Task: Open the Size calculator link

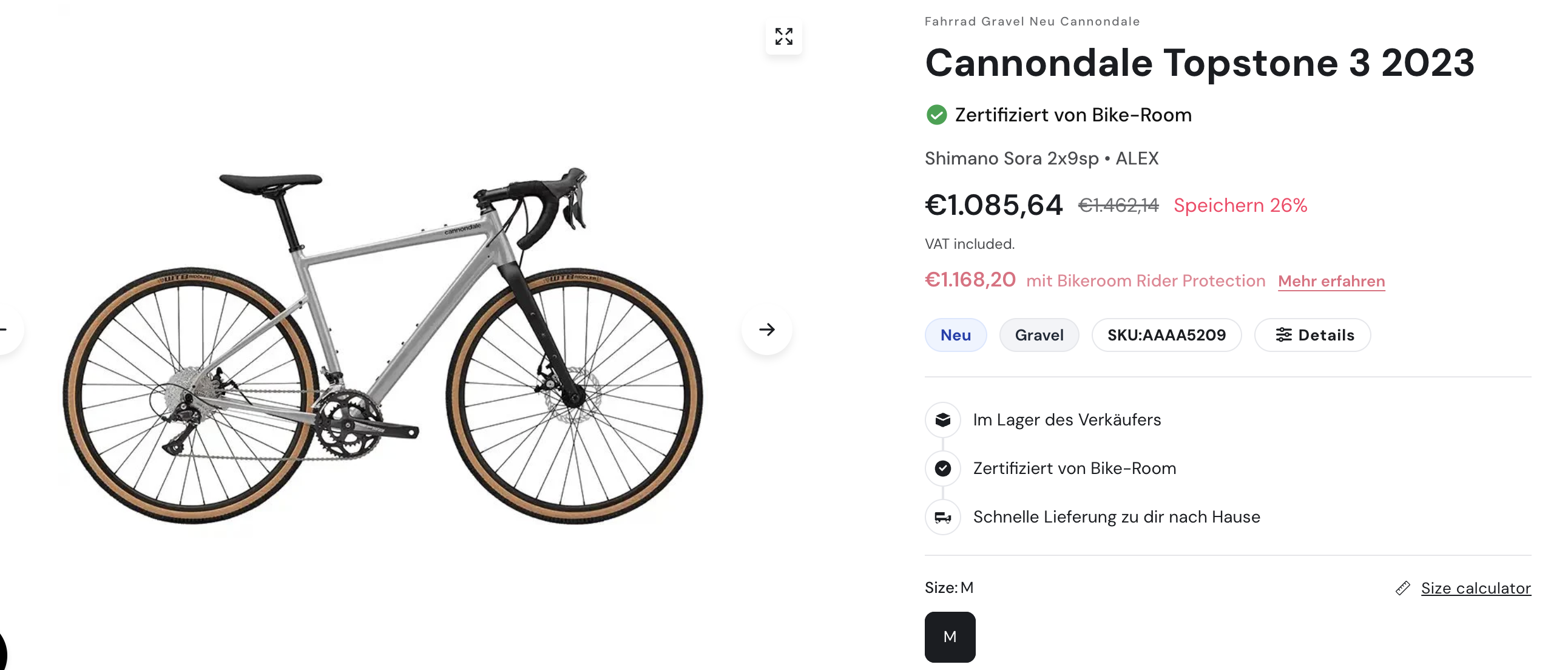Action: coord(1476,588)
